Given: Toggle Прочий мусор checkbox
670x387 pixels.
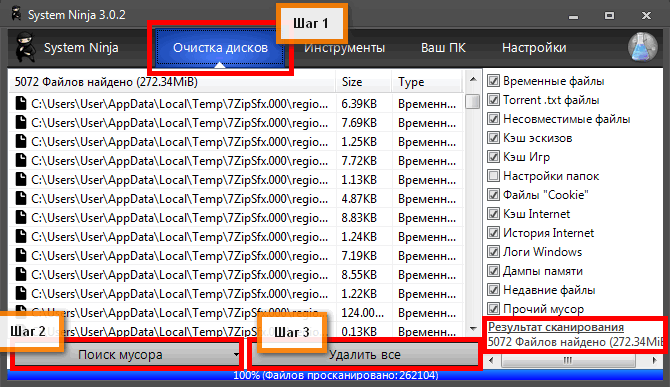Looking at the screenshot, I should (x=494, y=309).
